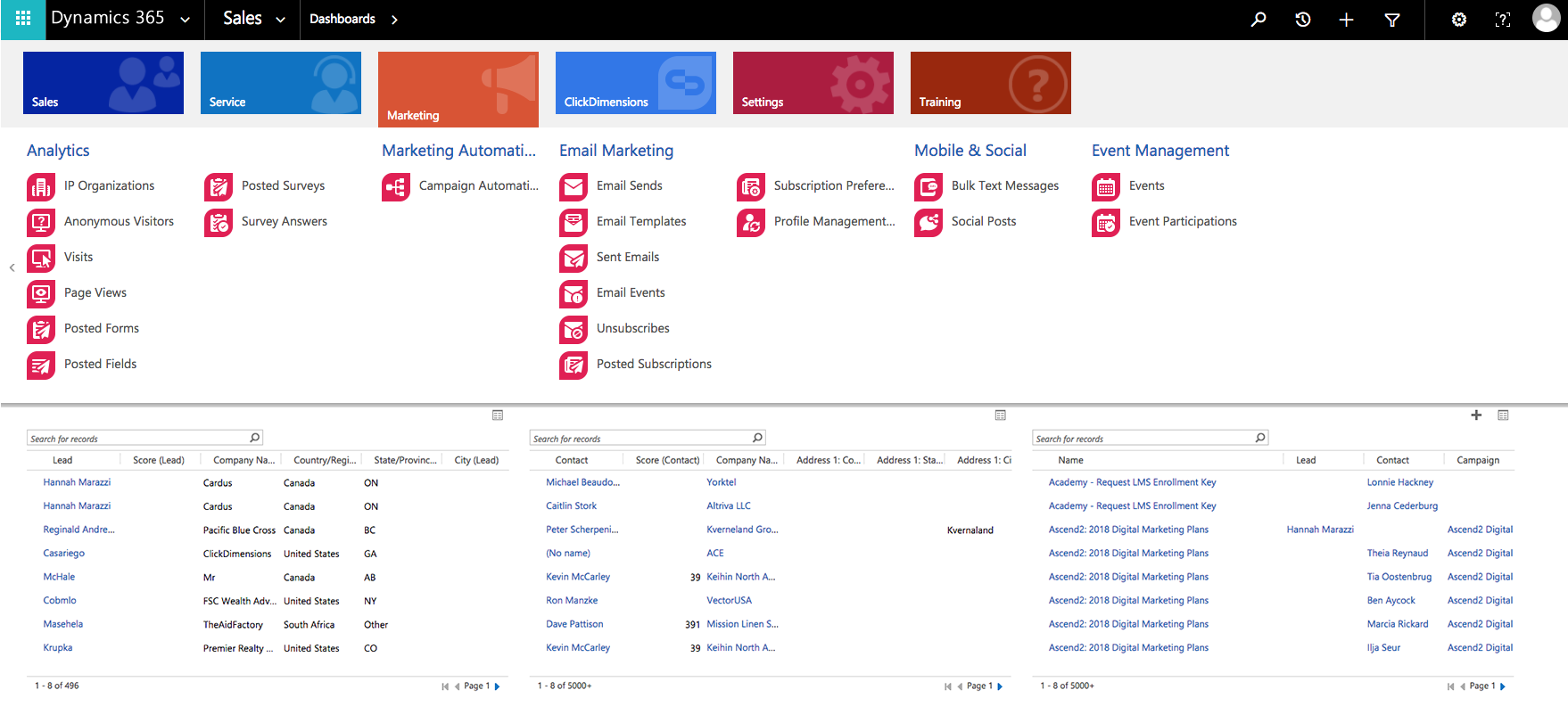Image resolution: width=1568 pixels, height=723 pixels.
Task: Click the Subscription Preferences icon
Action: tap(751, 187)
